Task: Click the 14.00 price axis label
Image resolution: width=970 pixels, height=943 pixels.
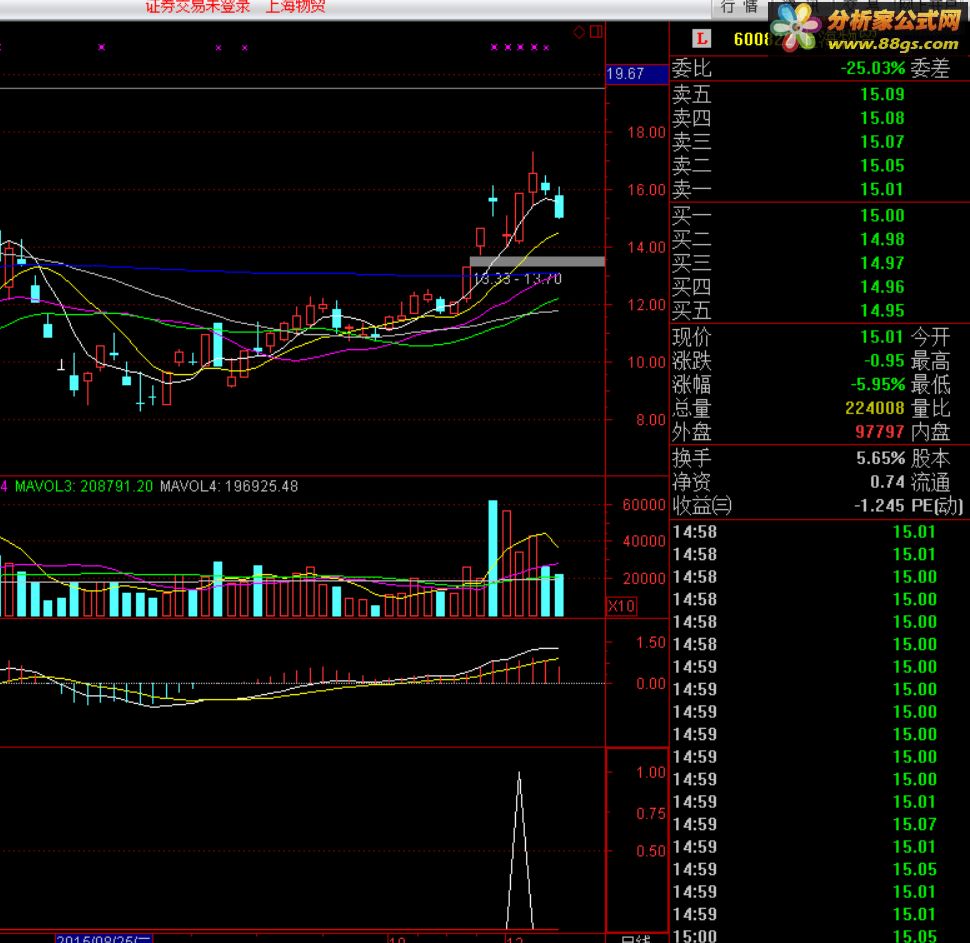Action: (646, 248)
